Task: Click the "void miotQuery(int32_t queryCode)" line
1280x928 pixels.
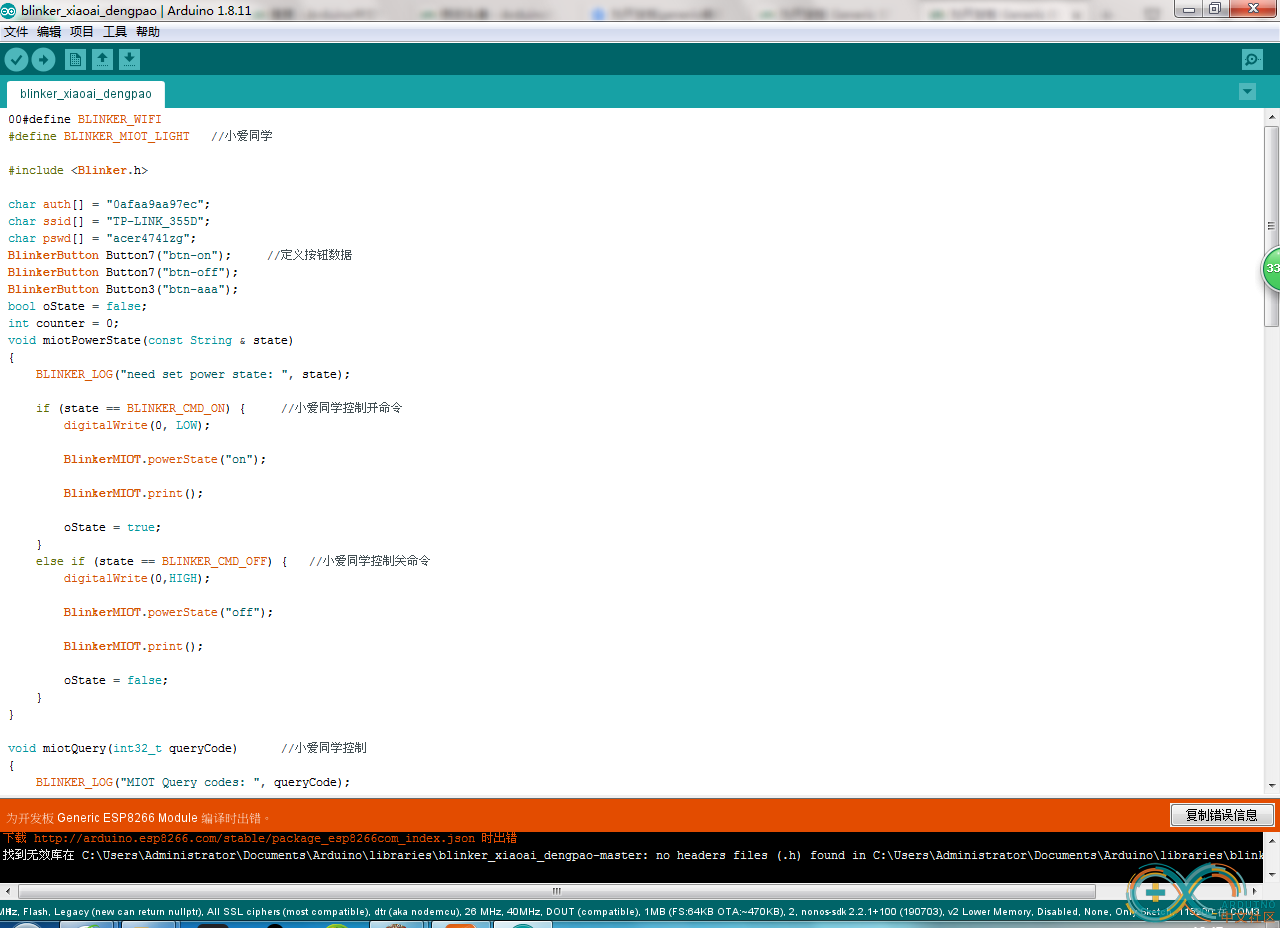Action: click(187, 748)
